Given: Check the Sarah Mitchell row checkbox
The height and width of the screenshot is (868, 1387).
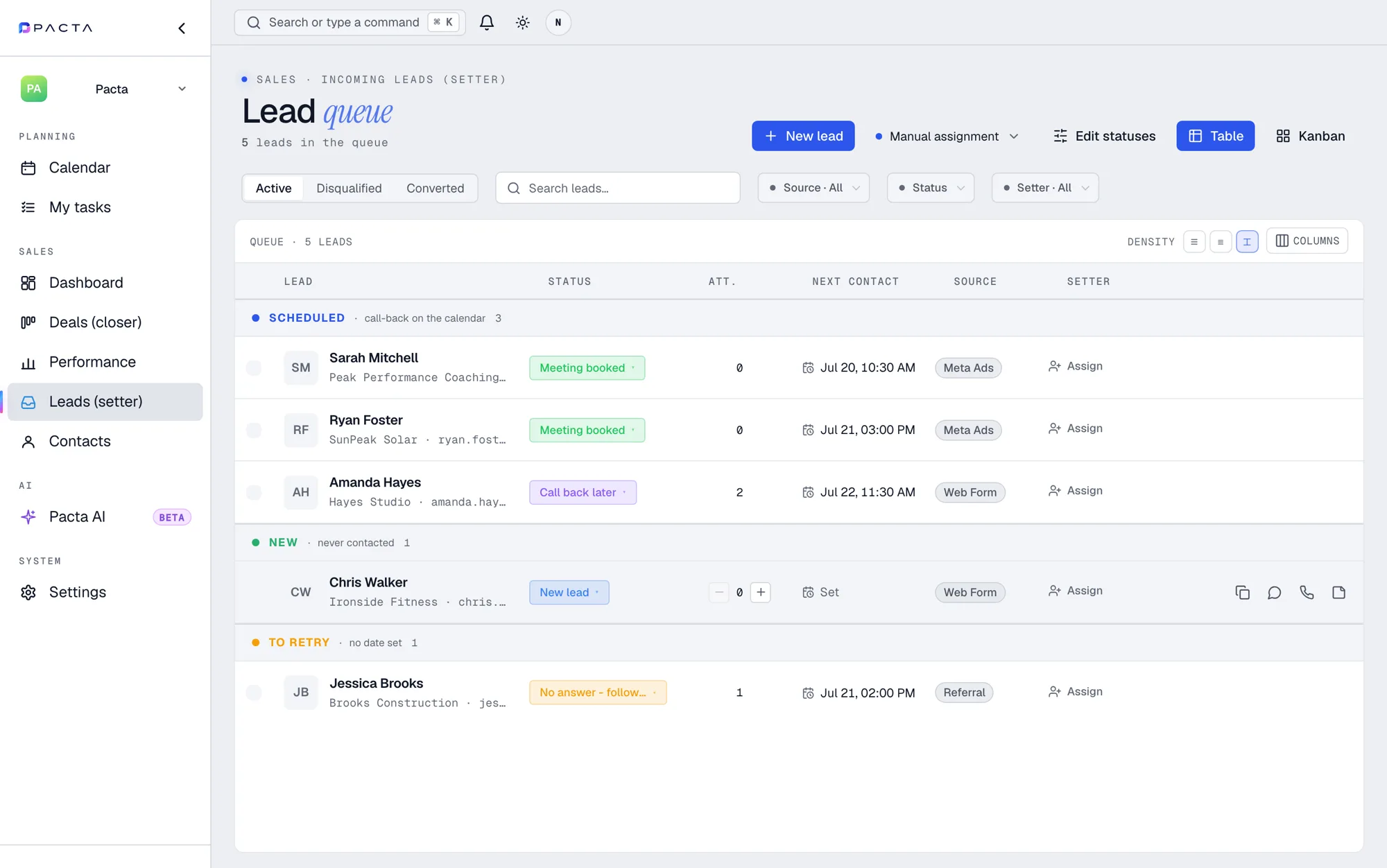Looking at the screenshot, I should (x=254, y=367).
